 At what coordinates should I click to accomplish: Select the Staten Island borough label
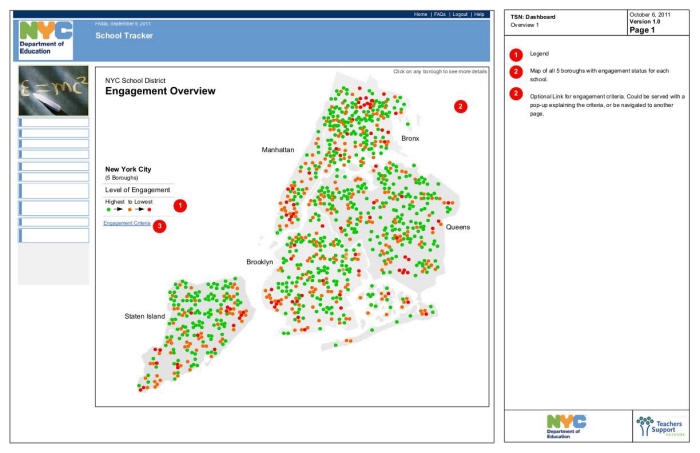pos(144,316)
